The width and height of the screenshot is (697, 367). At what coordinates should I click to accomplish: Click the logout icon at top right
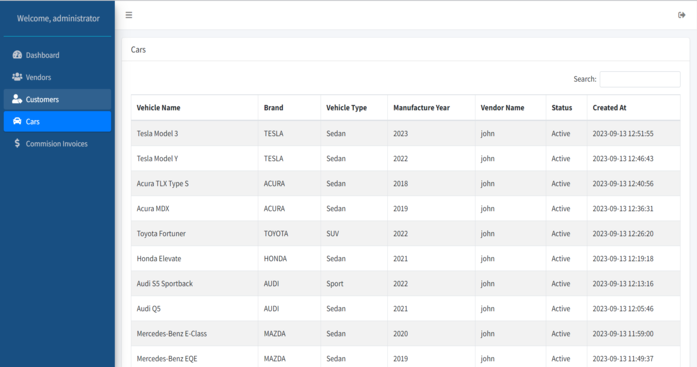(x=681, y=15)
